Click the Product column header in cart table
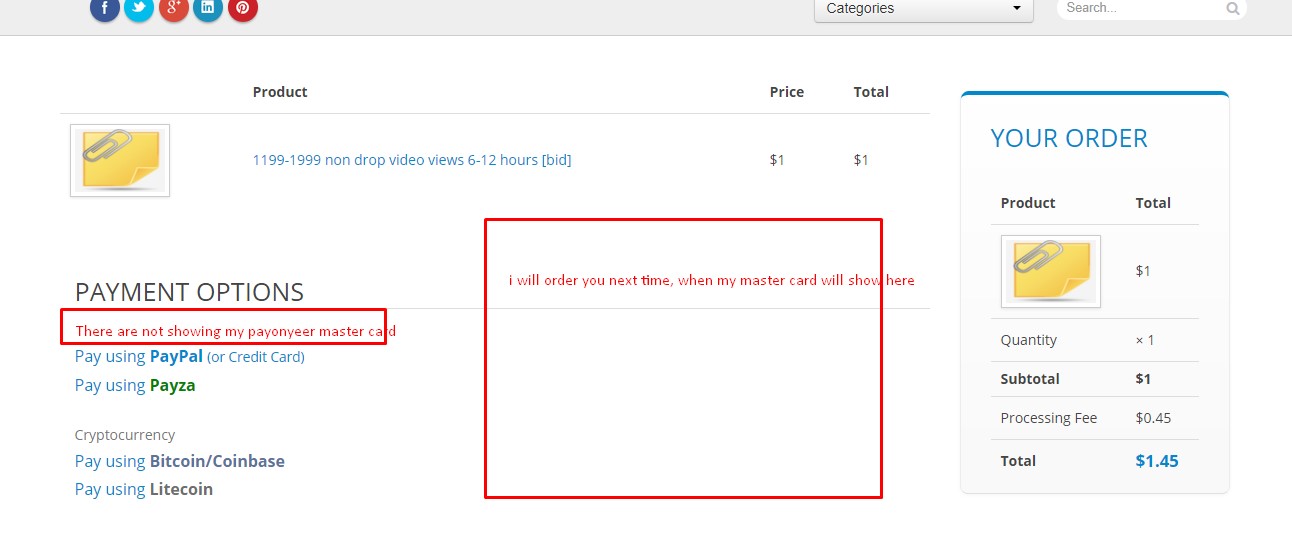The height and width of the screenshot is (538, 1292). (x=280, y=92)
